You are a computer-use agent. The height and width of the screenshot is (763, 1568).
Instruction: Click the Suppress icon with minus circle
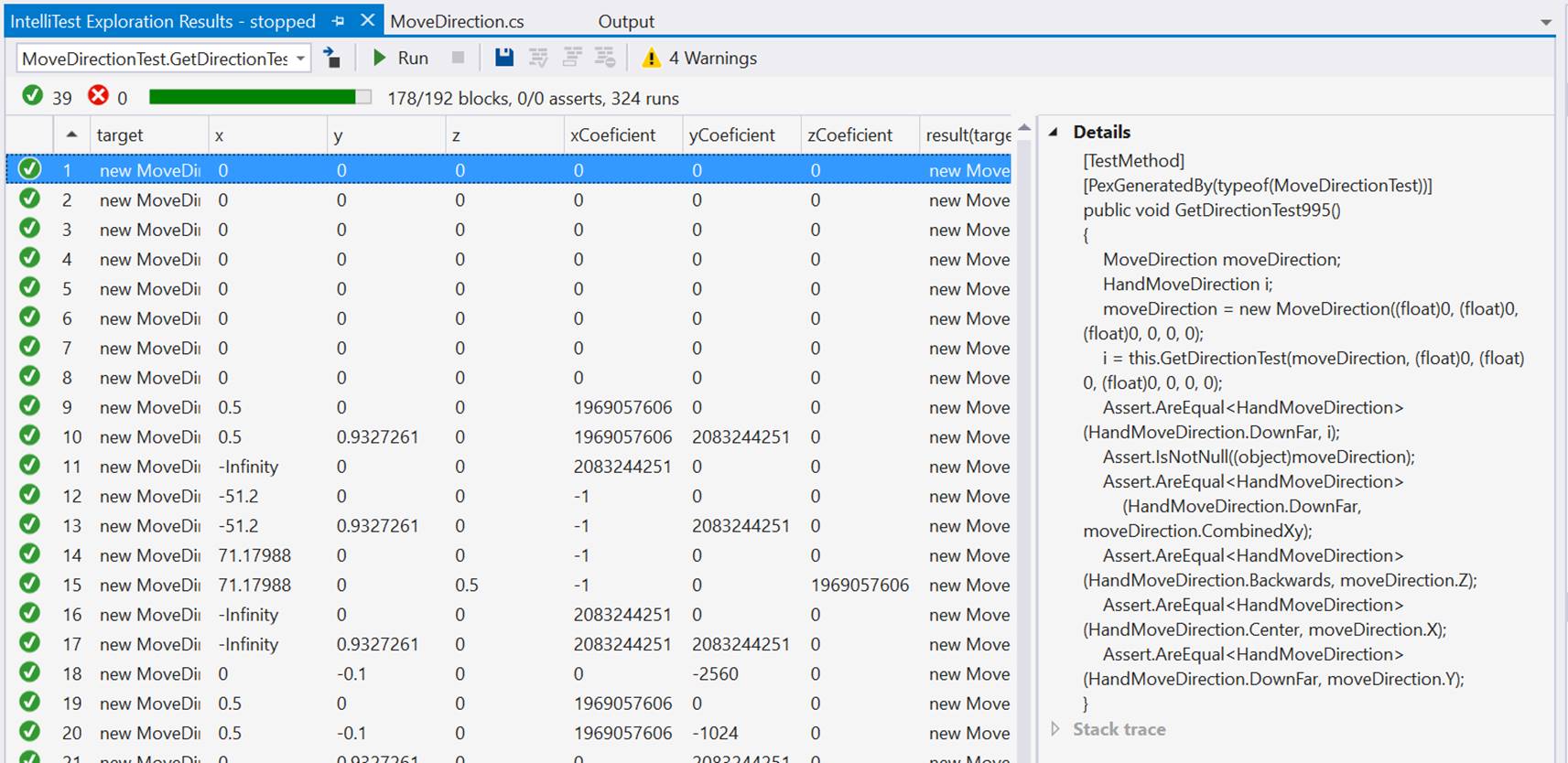point(605,58)
